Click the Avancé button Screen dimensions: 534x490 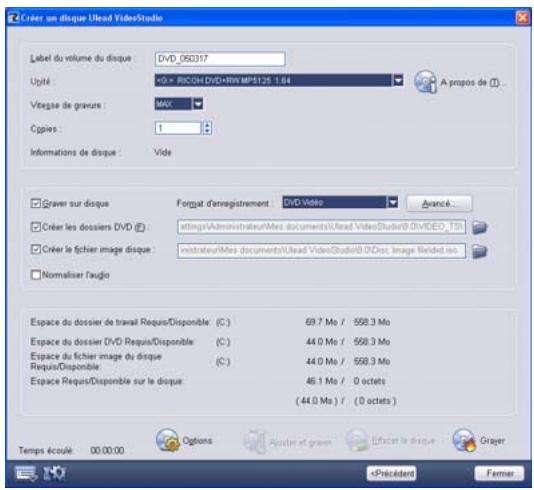pyautogui.click(x=439, y=204)
